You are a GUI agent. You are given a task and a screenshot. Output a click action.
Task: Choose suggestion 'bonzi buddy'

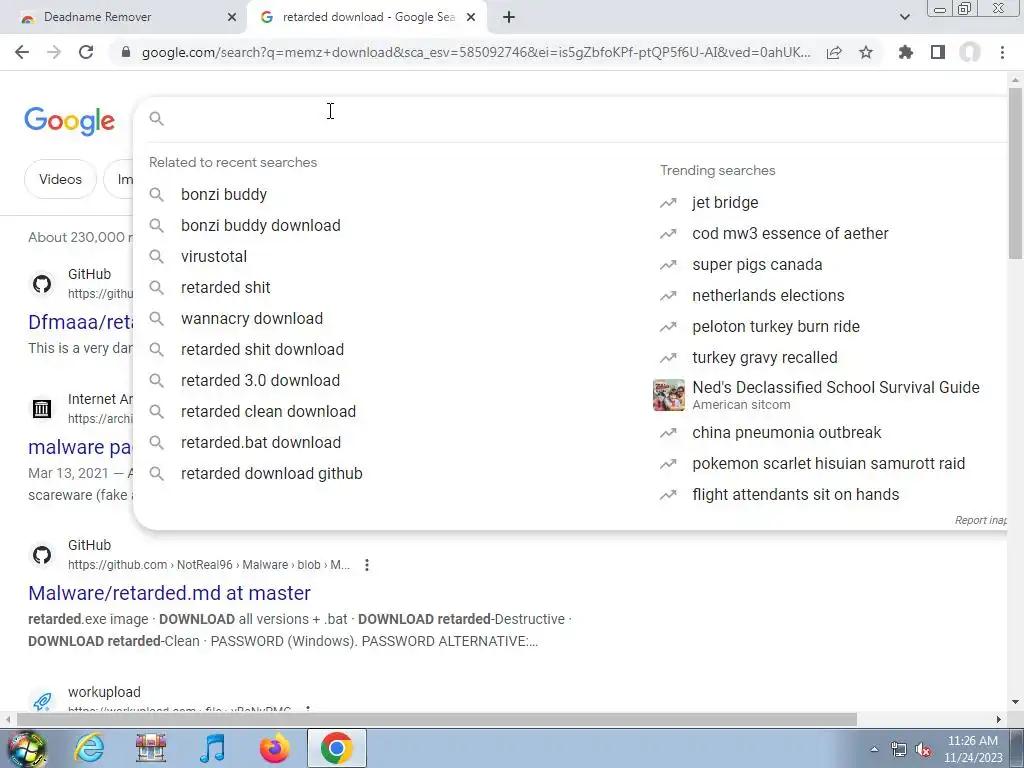tap(224, 195)
